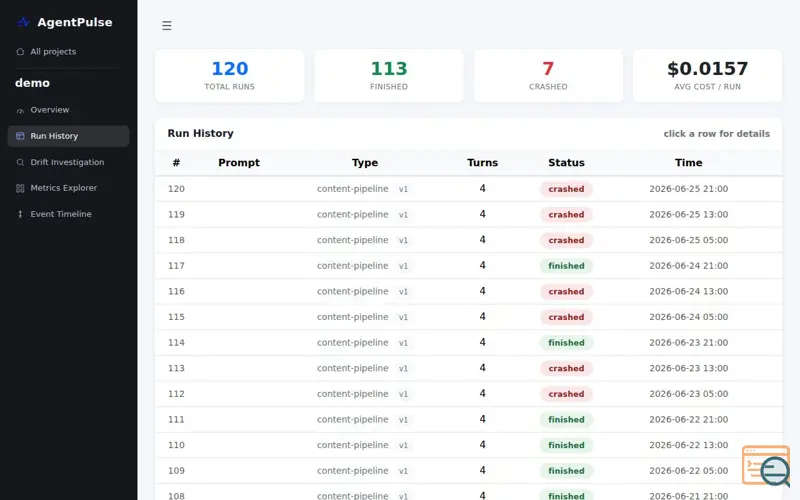Open run number 110
Screen dimensions: 800x500
(x=468, y=445)
